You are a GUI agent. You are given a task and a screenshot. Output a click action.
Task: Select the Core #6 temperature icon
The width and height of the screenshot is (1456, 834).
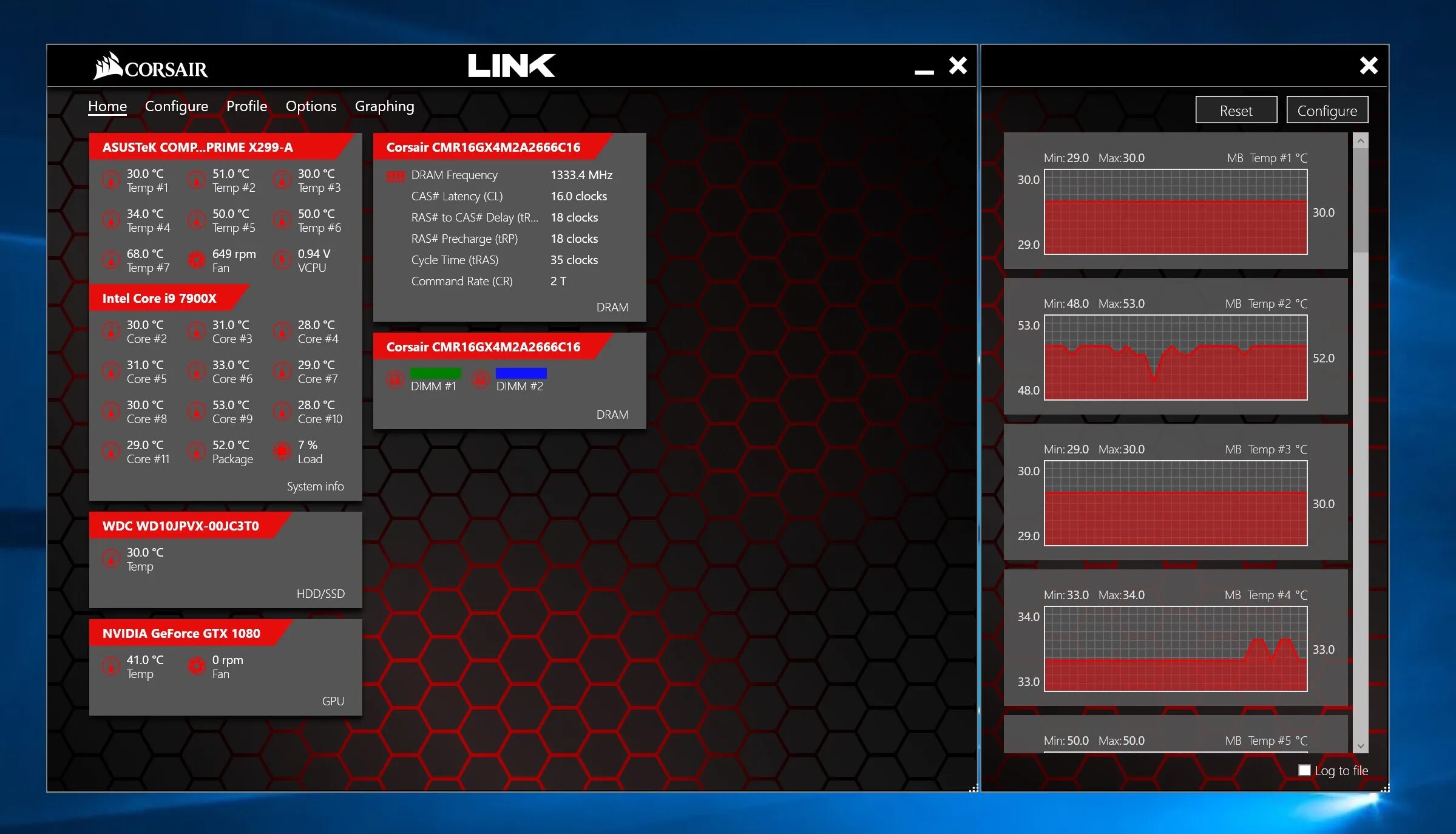pyautogui.click(x=196, y=371)
